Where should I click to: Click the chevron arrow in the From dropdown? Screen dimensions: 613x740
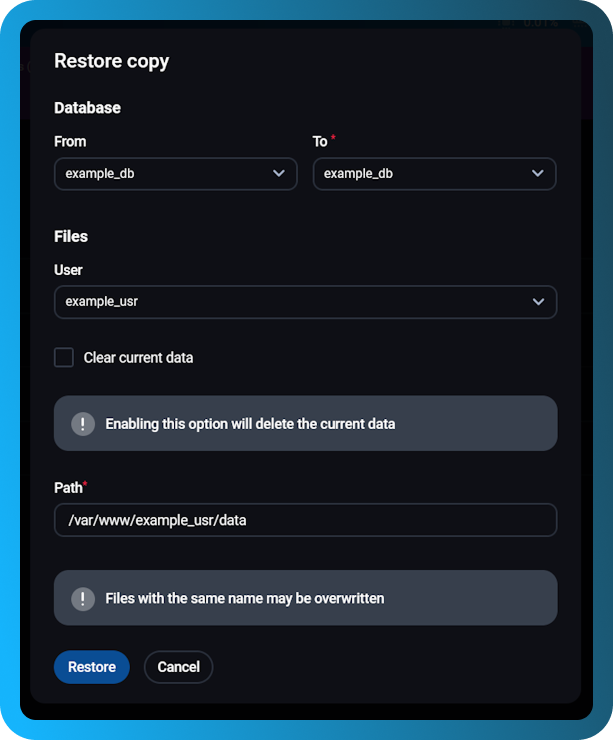click(x=279, y=174)
